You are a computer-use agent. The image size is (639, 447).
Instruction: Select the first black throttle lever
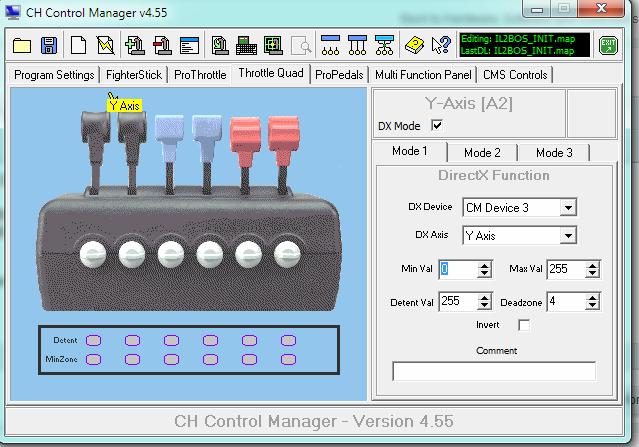[x=95, y=151]
